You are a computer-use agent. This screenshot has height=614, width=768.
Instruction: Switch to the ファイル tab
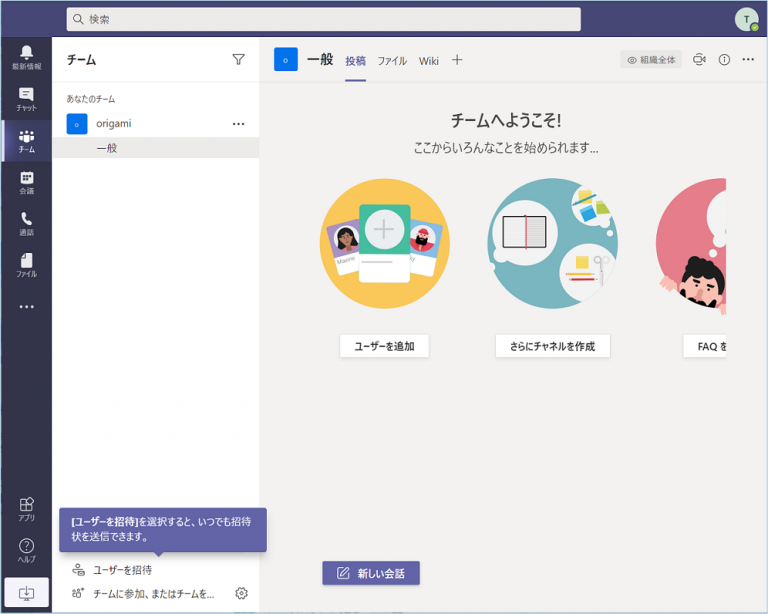pos(391,61)
